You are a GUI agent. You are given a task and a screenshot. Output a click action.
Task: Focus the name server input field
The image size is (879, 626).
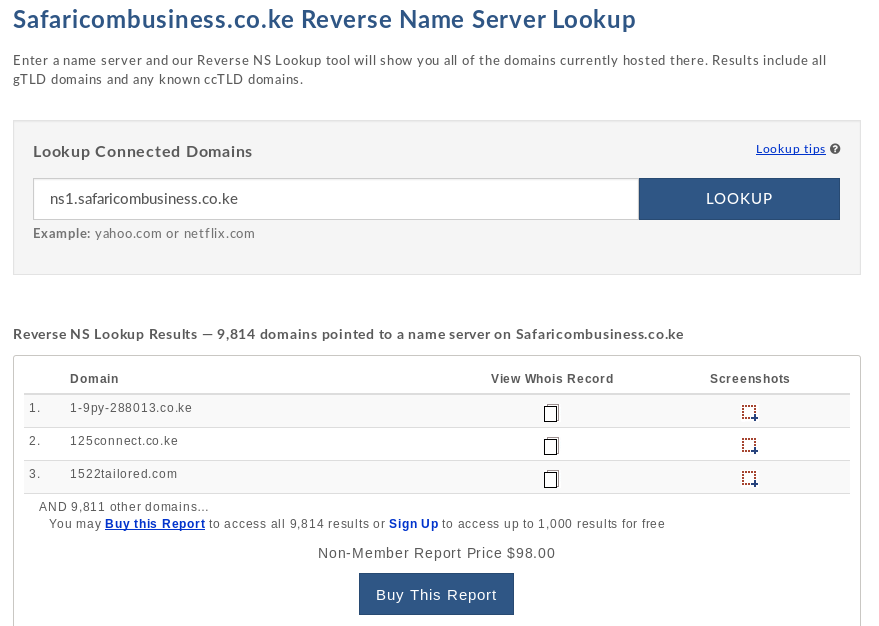pos(336,199)
